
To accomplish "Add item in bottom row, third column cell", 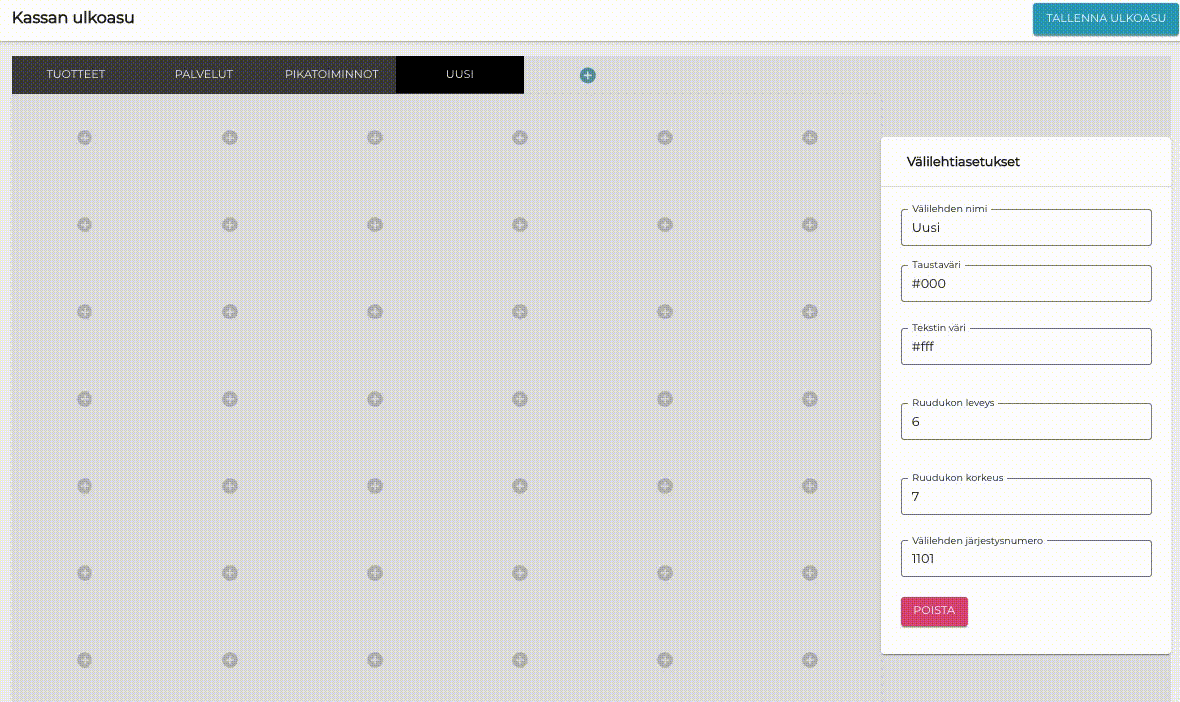I will pos(375,660).
